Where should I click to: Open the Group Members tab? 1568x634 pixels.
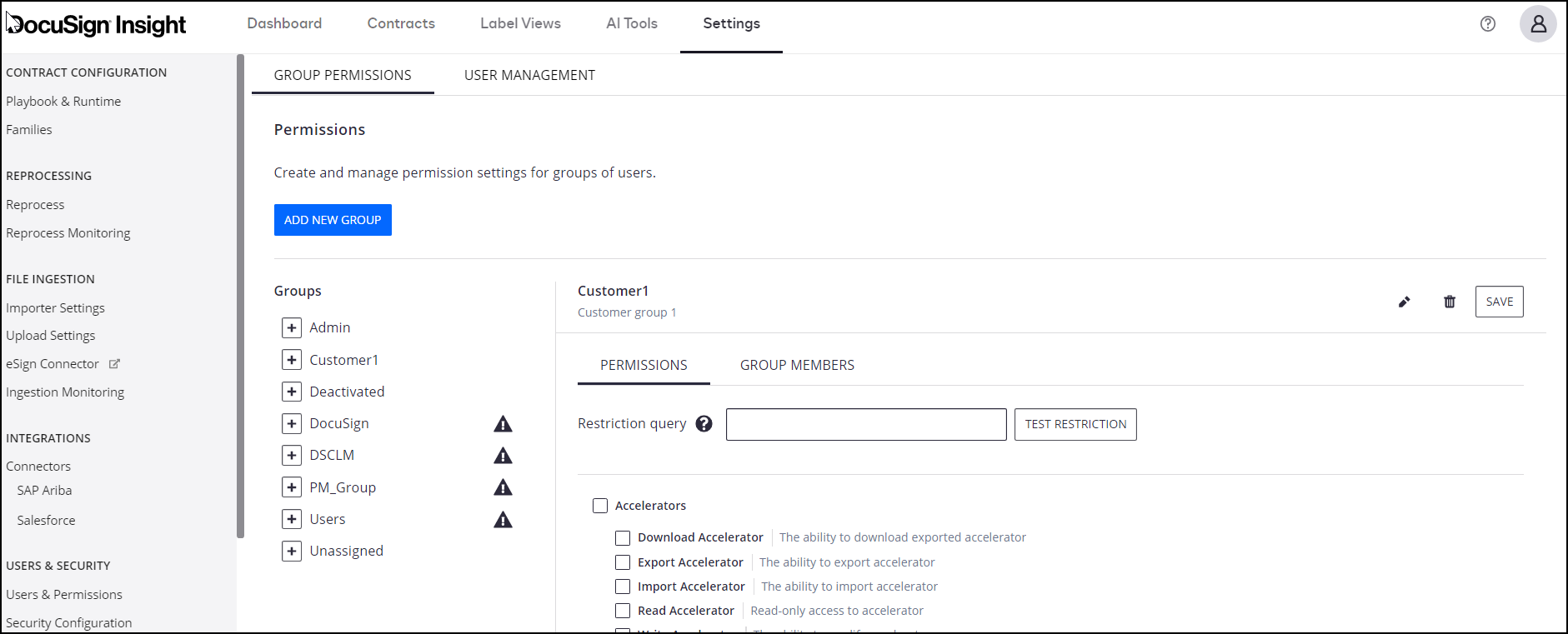[797, 366]
